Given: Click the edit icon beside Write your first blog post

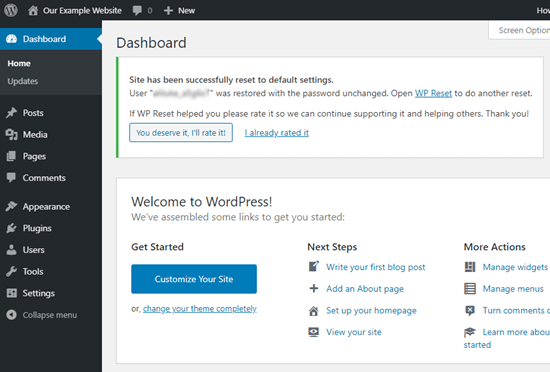Looking at the screenshot, I should (x=314, y=266).
